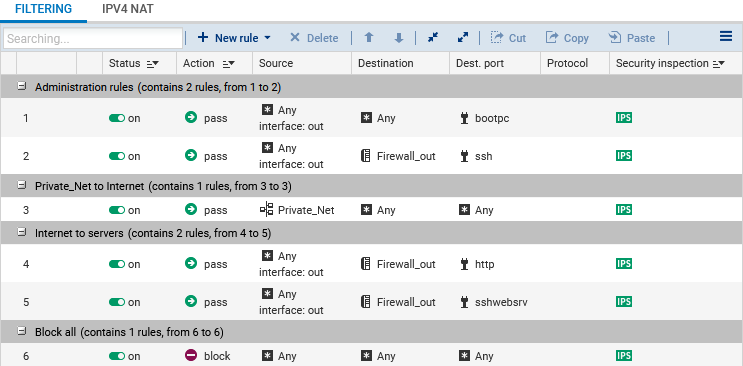Click Any destination icon in rule 1
743x366 pixels.
pyautogui.click(x=366, y=118)
